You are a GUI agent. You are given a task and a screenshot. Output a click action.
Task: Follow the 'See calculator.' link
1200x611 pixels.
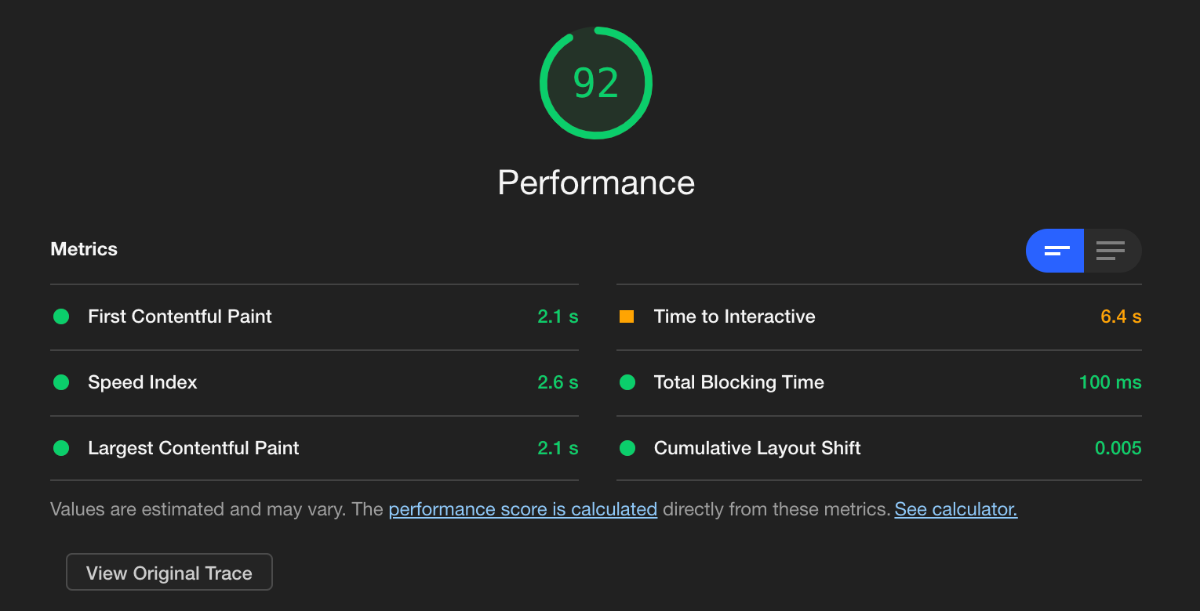coord(956,509)
